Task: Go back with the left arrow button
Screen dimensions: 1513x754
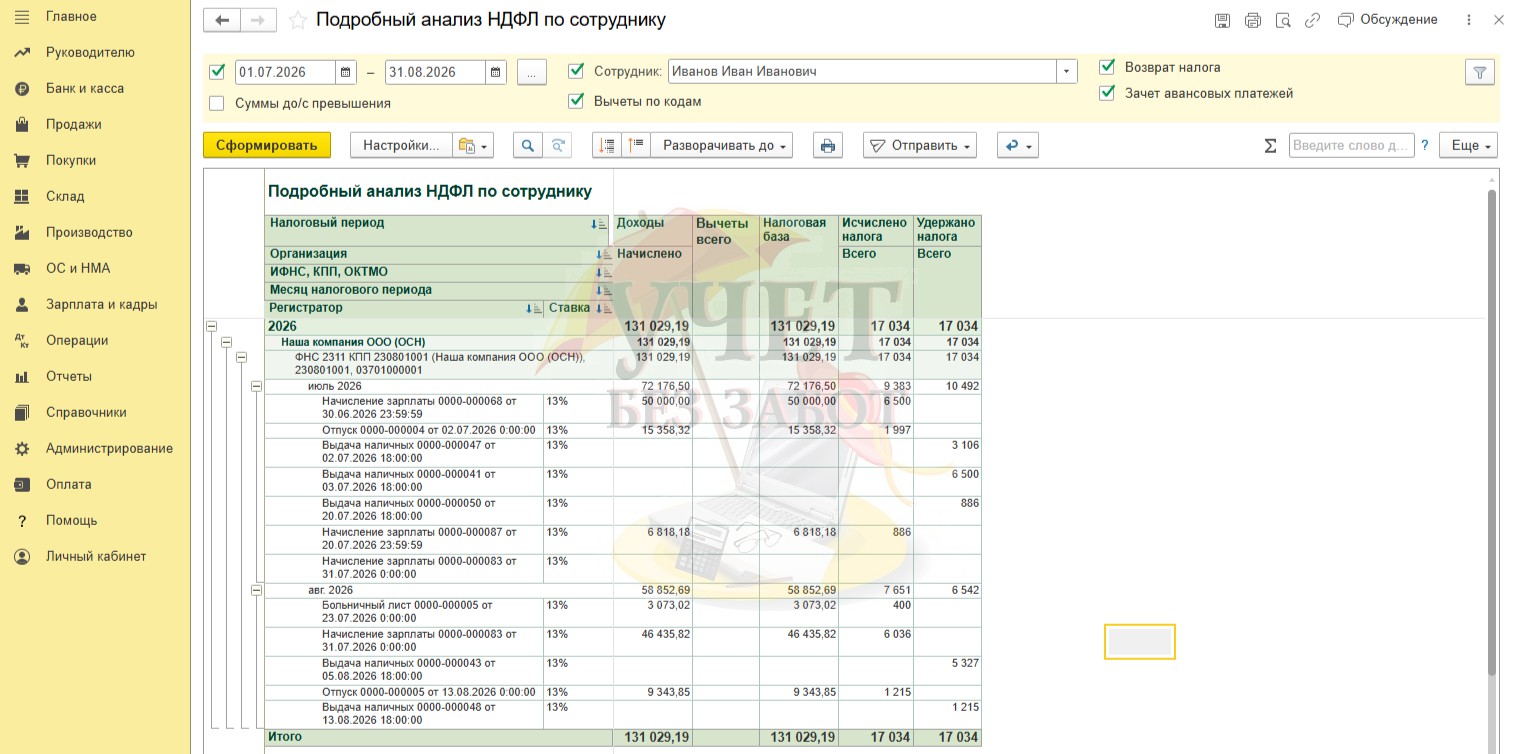Action: [222, 20]
